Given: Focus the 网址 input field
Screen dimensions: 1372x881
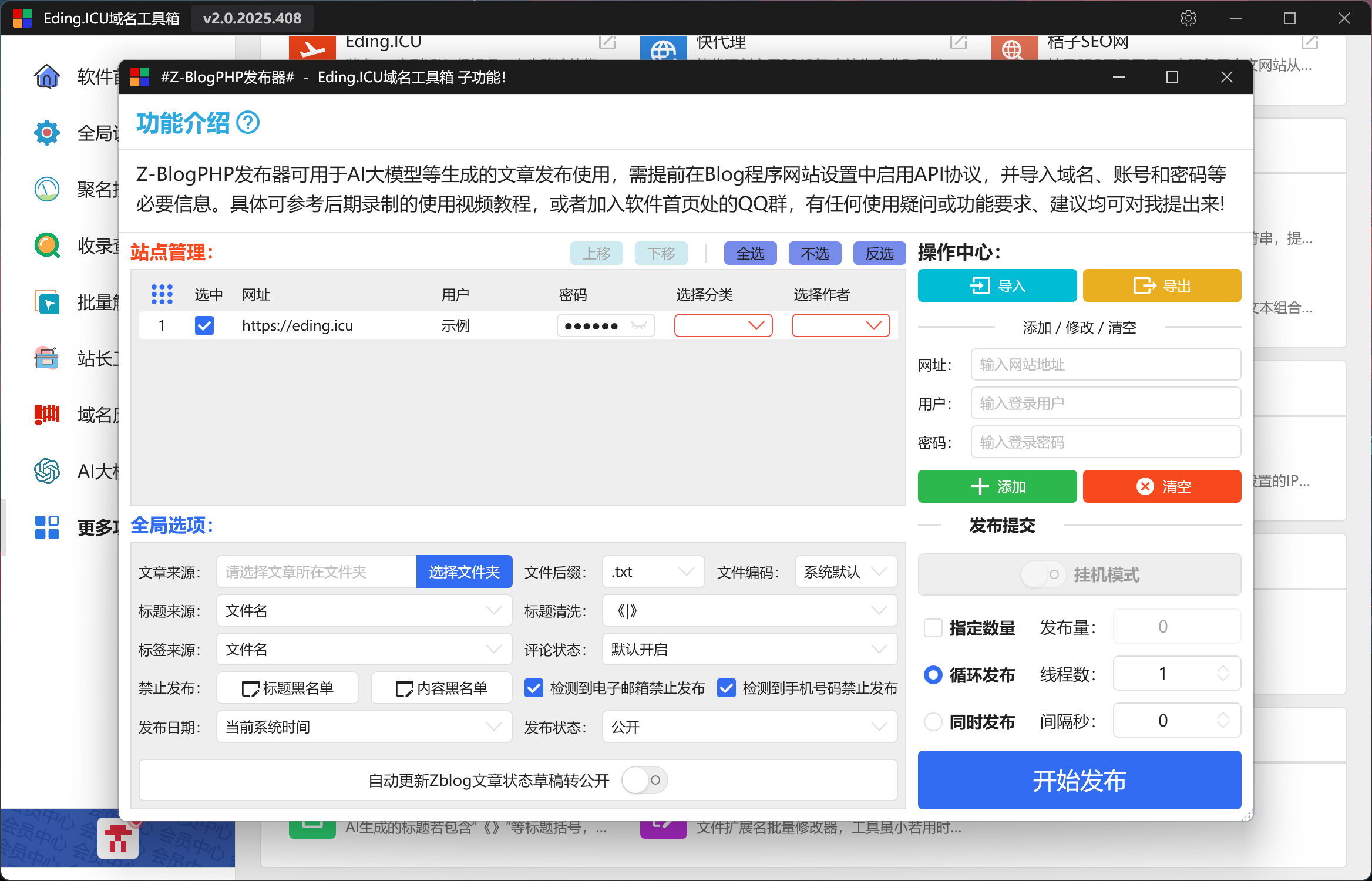Looking at the screenshot, I should click(x=1106, y=365).
